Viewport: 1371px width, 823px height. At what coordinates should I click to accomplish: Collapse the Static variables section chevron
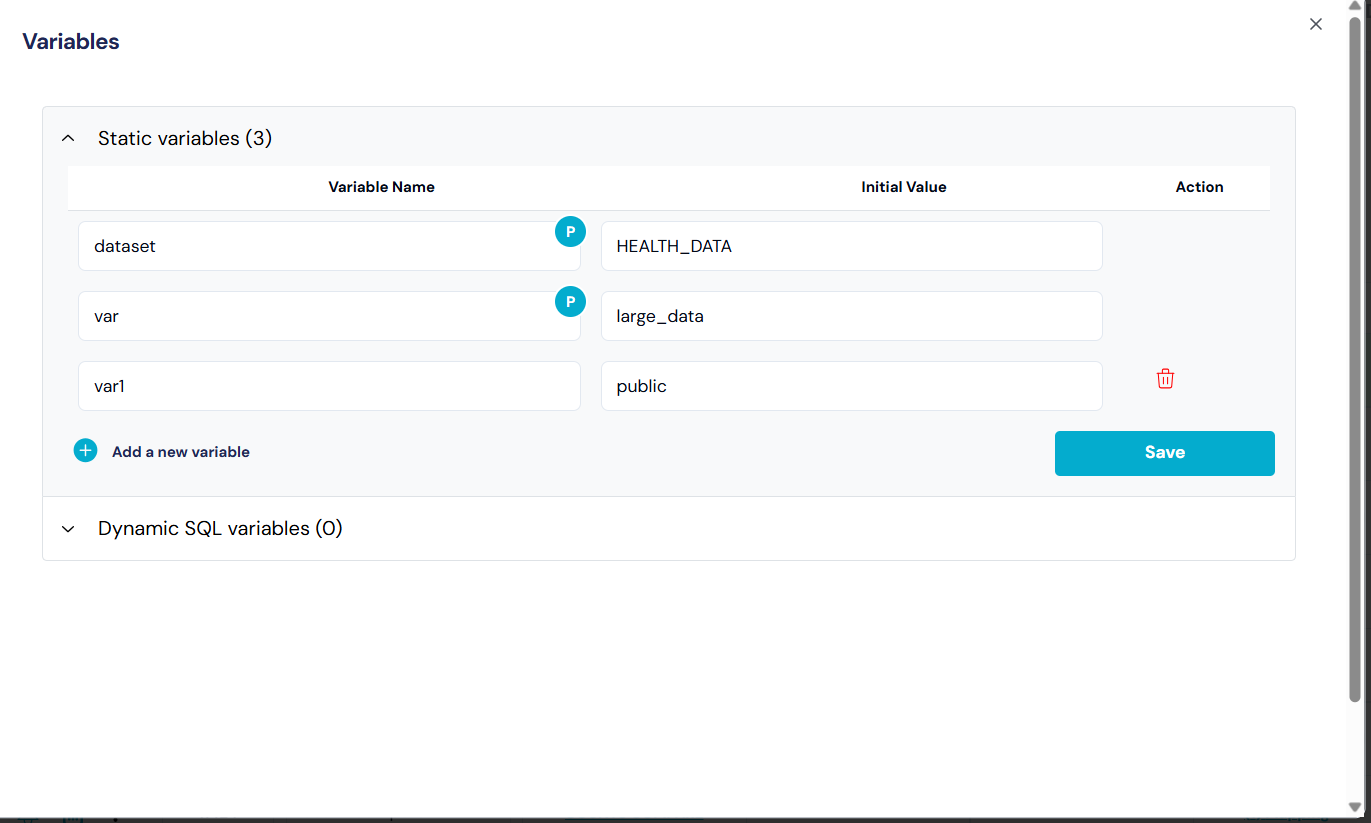(x=68, y=139)
